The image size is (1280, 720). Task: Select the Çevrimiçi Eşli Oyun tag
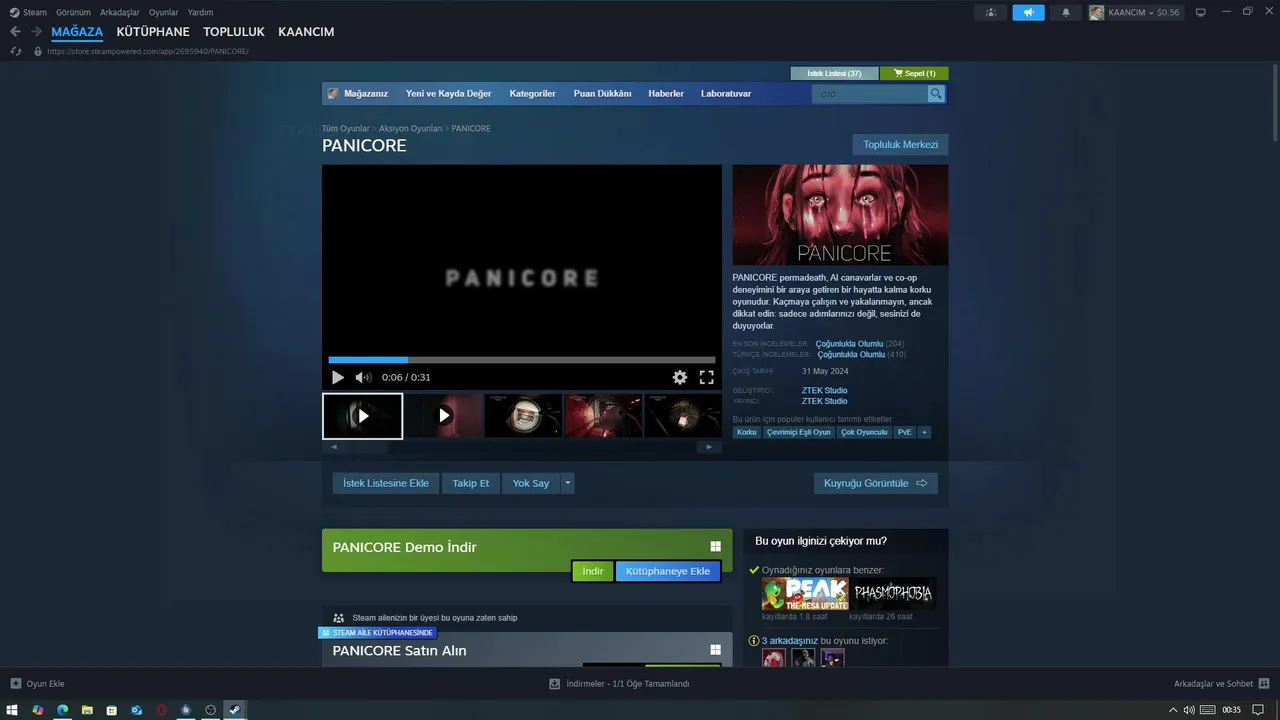(x=798, y=433)
